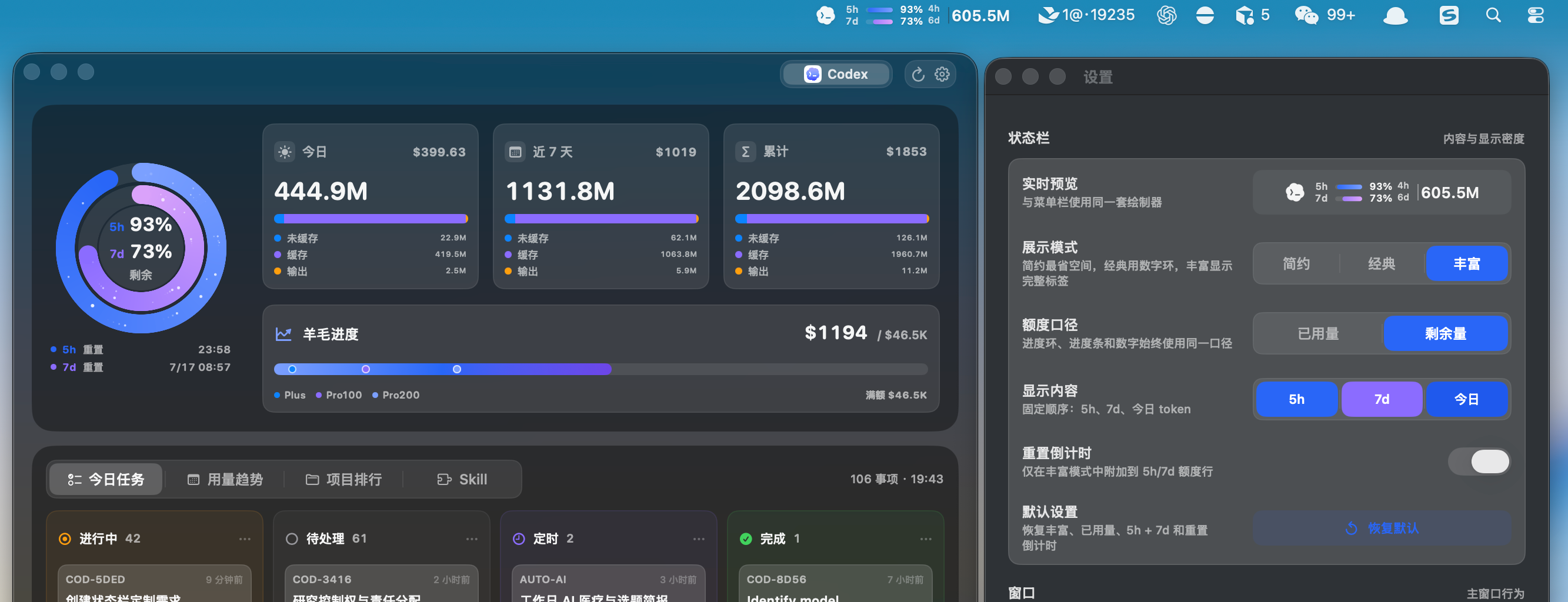Switch to Skill tab

pos(463,480)
